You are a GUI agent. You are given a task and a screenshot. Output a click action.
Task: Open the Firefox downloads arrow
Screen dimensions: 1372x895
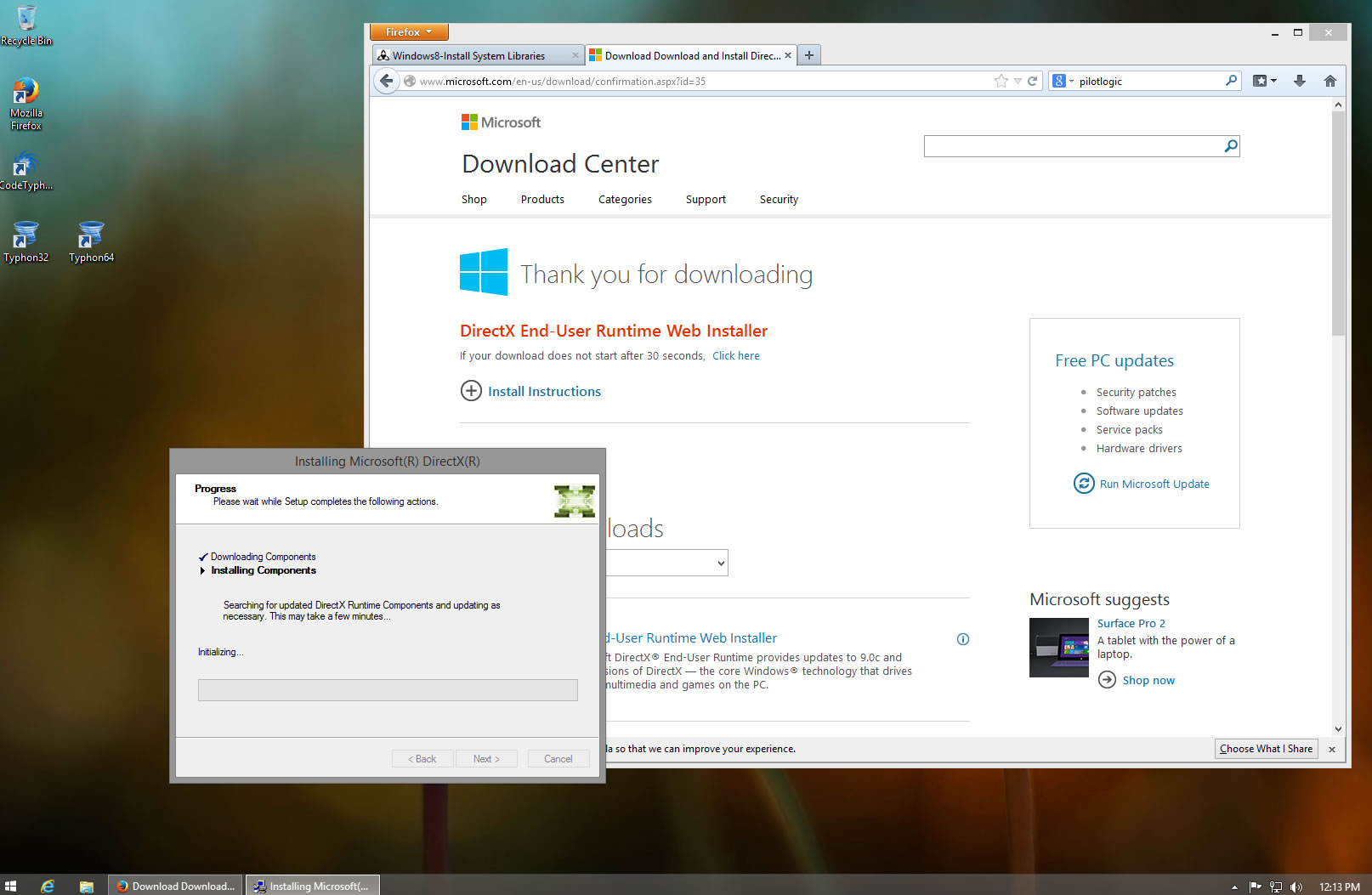point(1299,81)
